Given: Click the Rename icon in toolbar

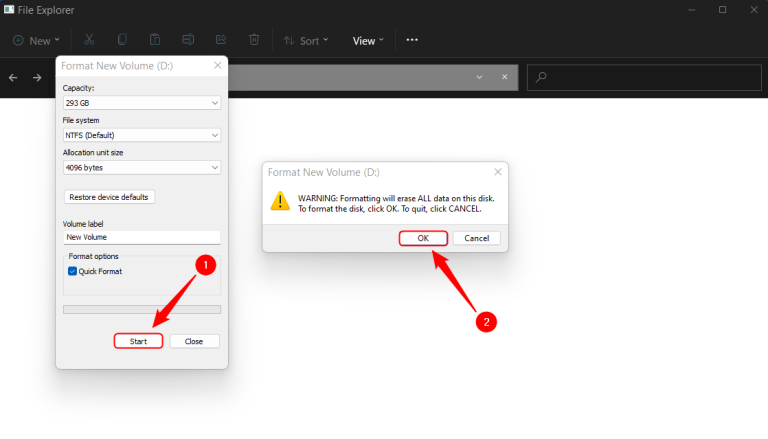Looking at the screenshot, I should pyautogui.click(x=188, y=40).
